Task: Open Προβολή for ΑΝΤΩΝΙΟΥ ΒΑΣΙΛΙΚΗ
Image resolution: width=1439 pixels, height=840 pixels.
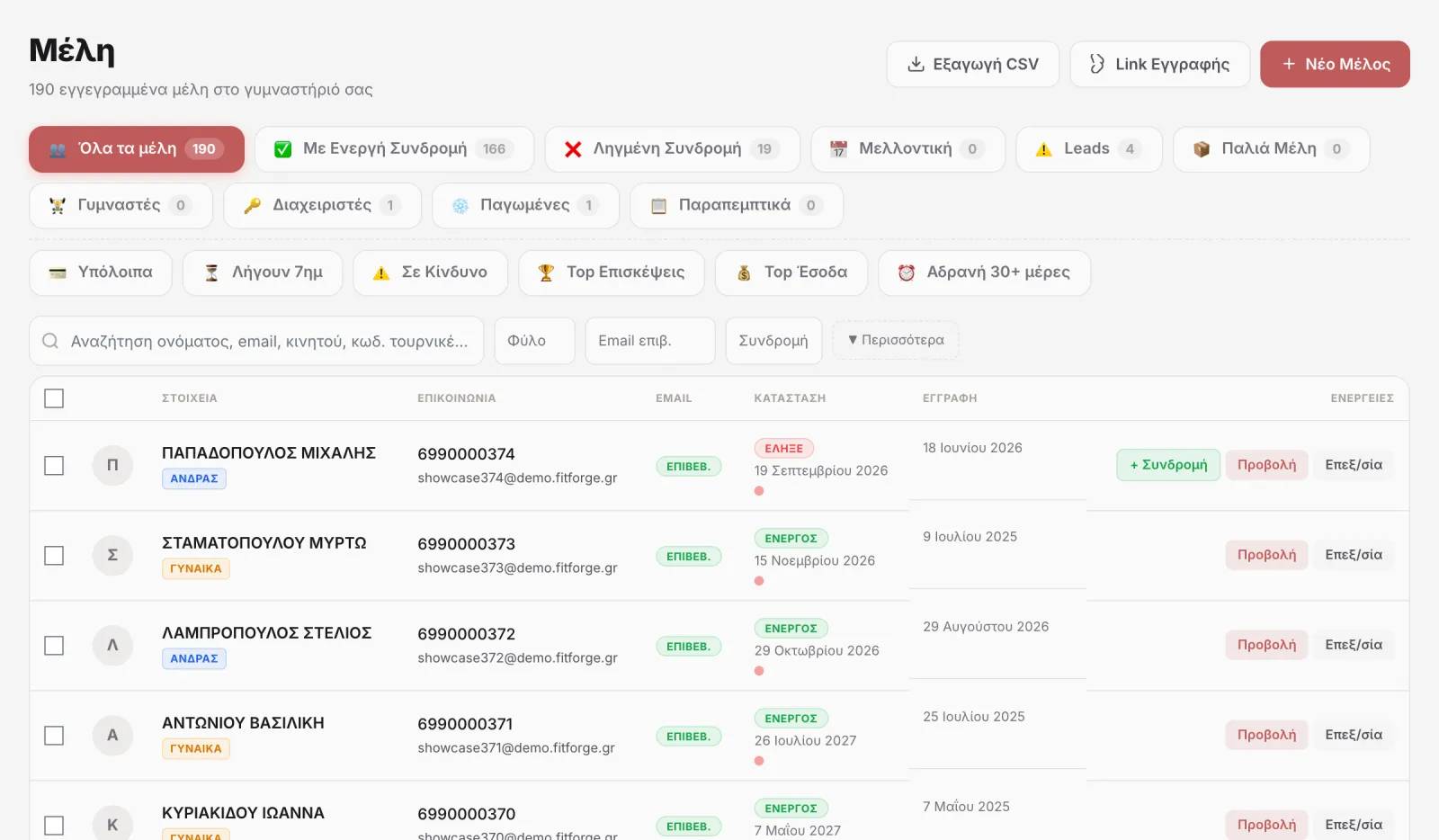Action: [x=1266, y=735]
